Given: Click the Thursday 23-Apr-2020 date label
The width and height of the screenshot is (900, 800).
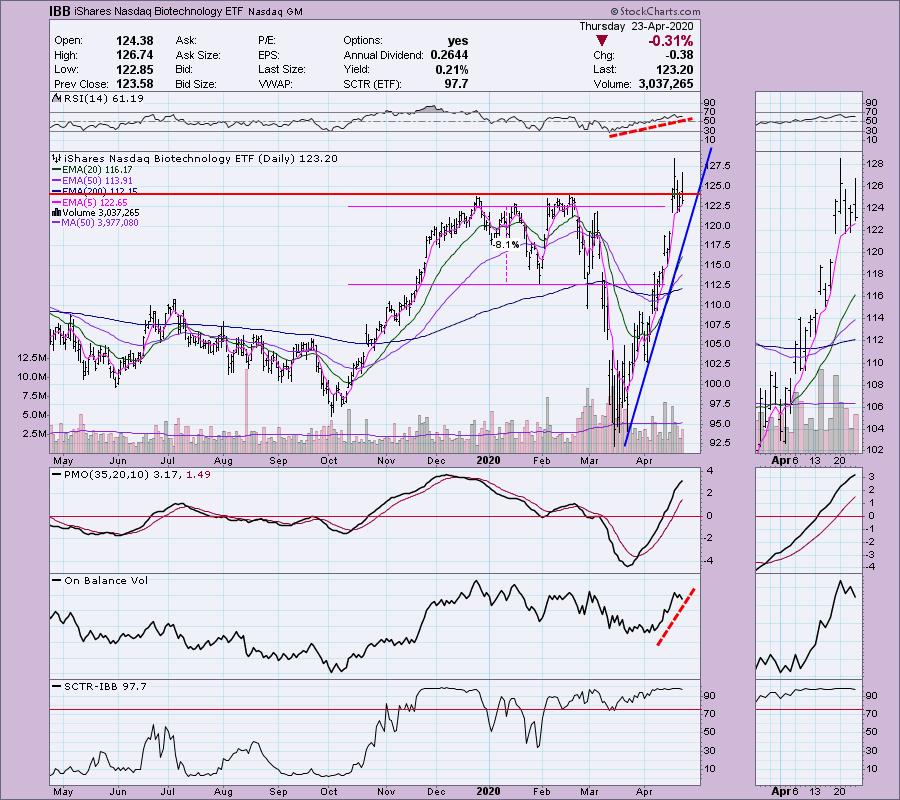Looking at the screenshot, I should (636, 26).
